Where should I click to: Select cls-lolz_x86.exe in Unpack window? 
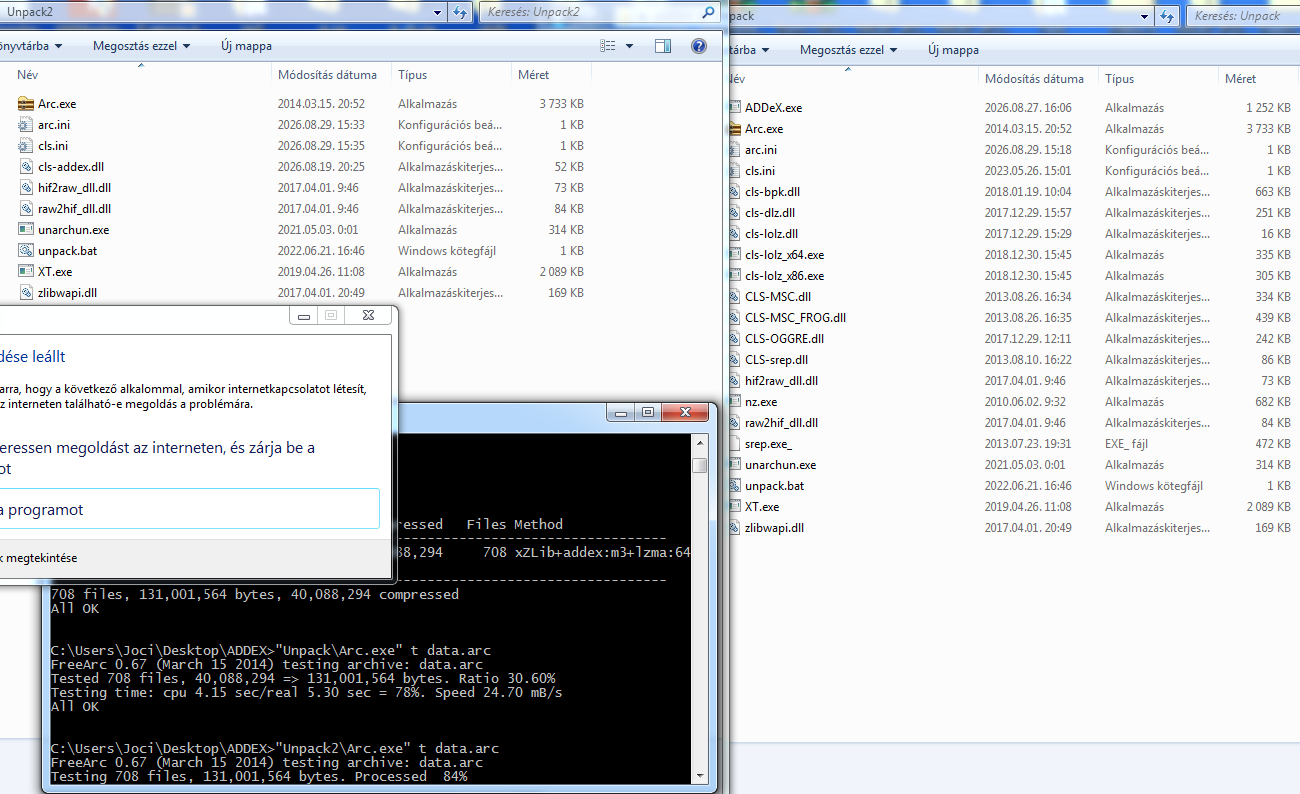point(784,276)
